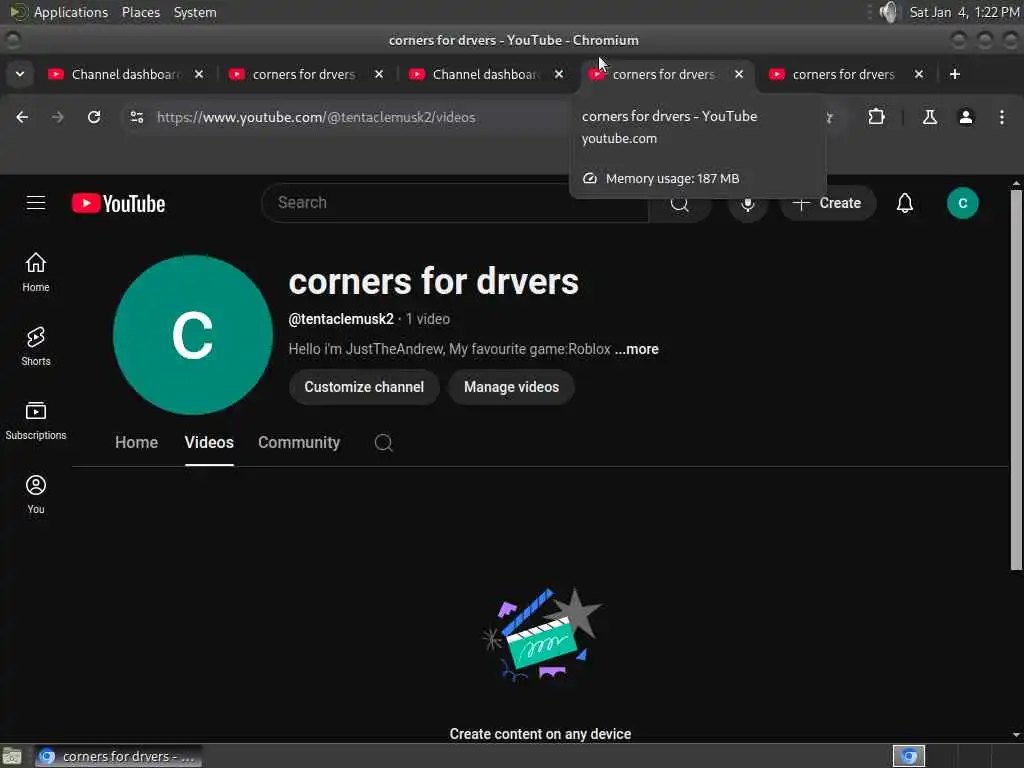Click the Manage videos button
Screen dimensions: 1024x768
511,387
